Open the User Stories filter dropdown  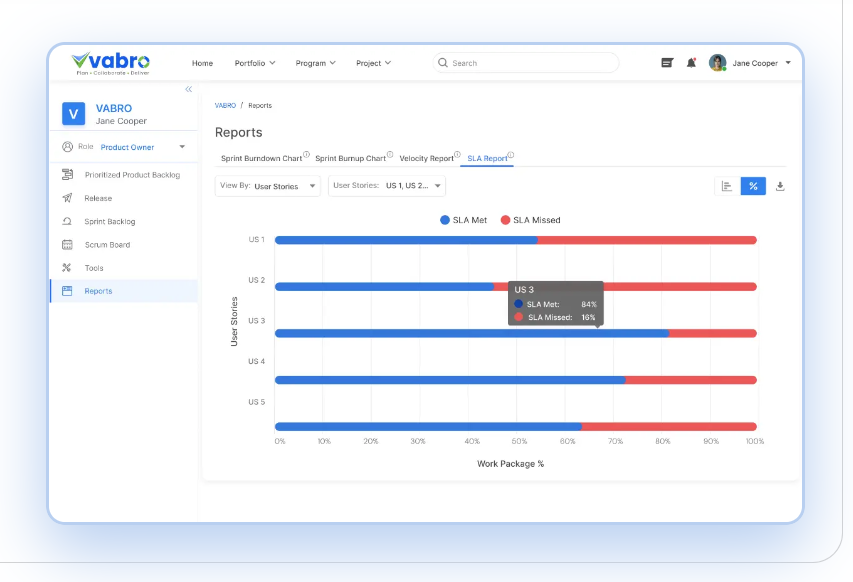[x=386, y=186]
